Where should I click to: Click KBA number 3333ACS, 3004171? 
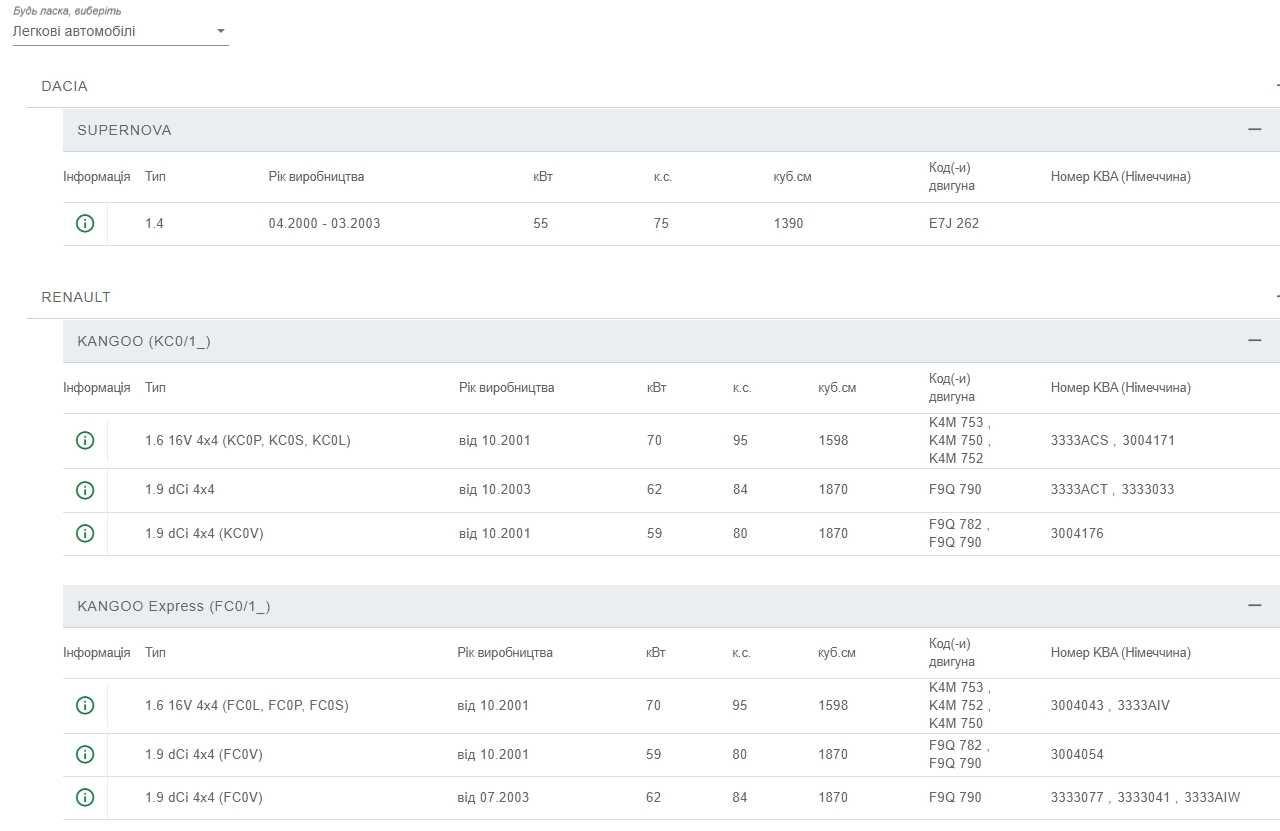pos(1113,440)
